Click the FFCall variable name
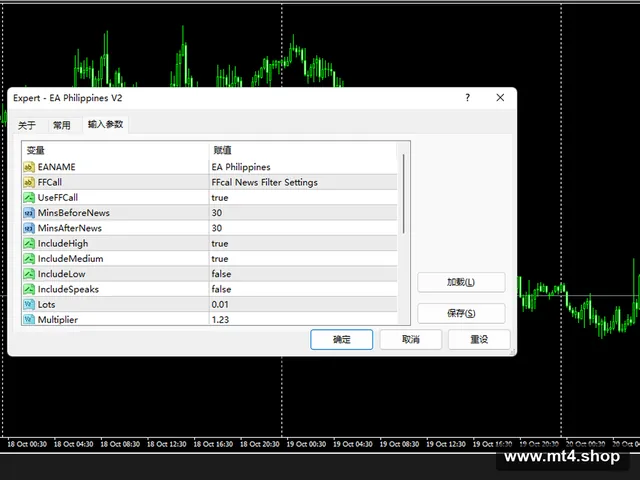 tap(50, 182)
